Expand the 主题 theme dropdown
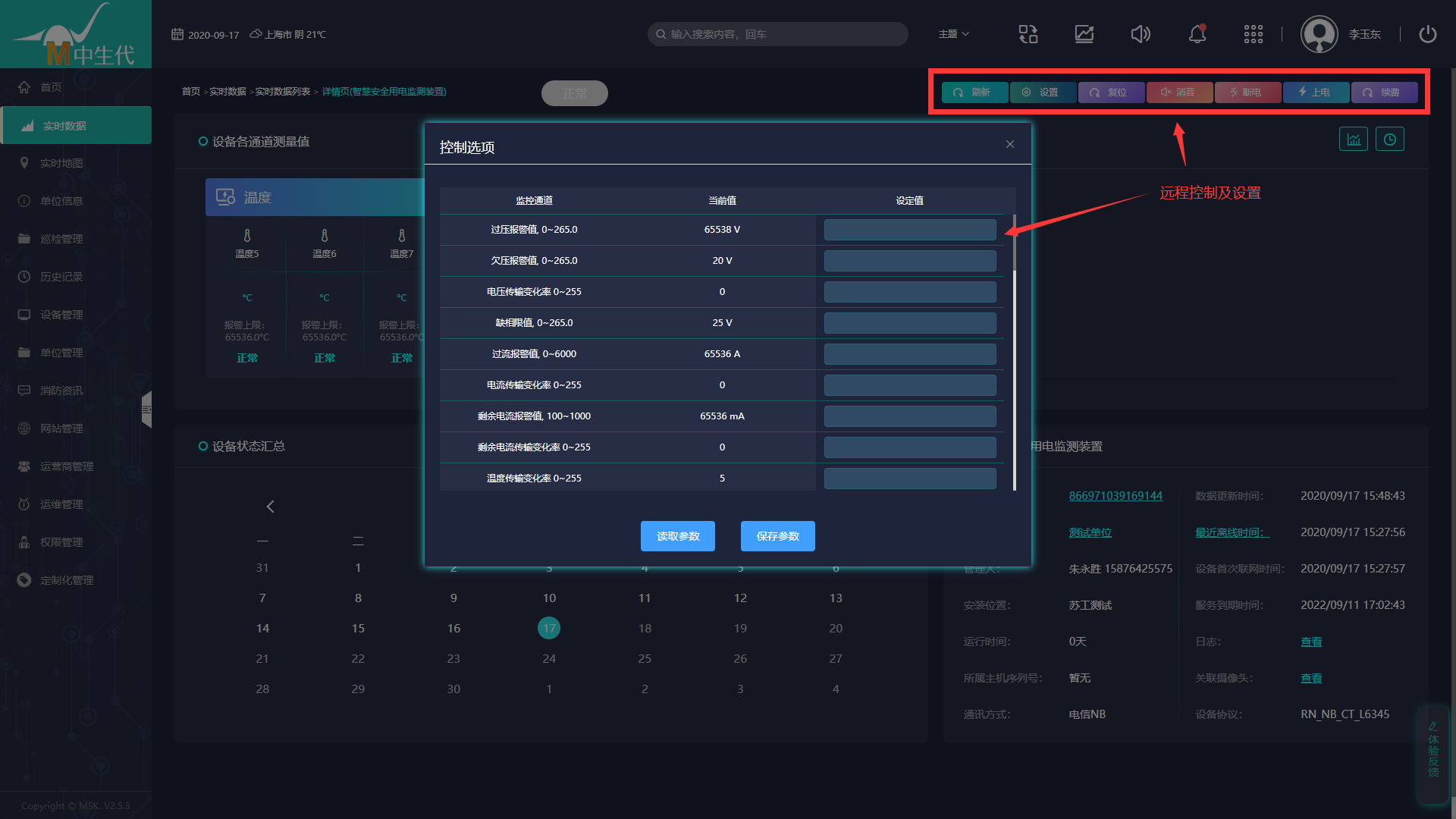Screen dimensions: 1456x819 pyautogui.click(x=953, y=34)
